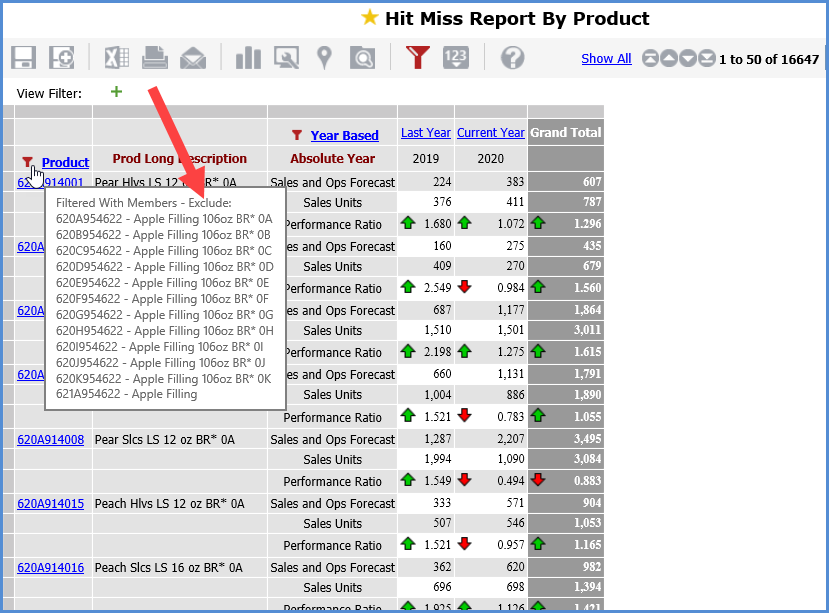The image size is (829, 613).
Task: Click the Save As icon with plus
Action: pos(62,58)
